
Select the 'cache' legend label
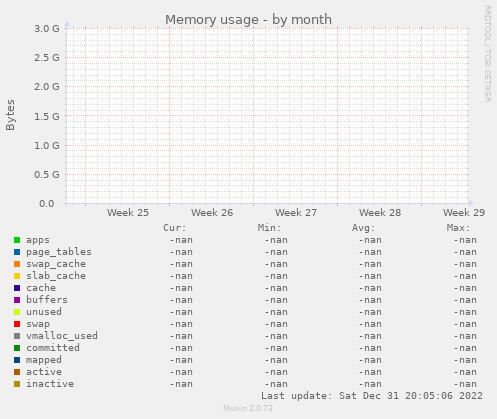point(41,288)
